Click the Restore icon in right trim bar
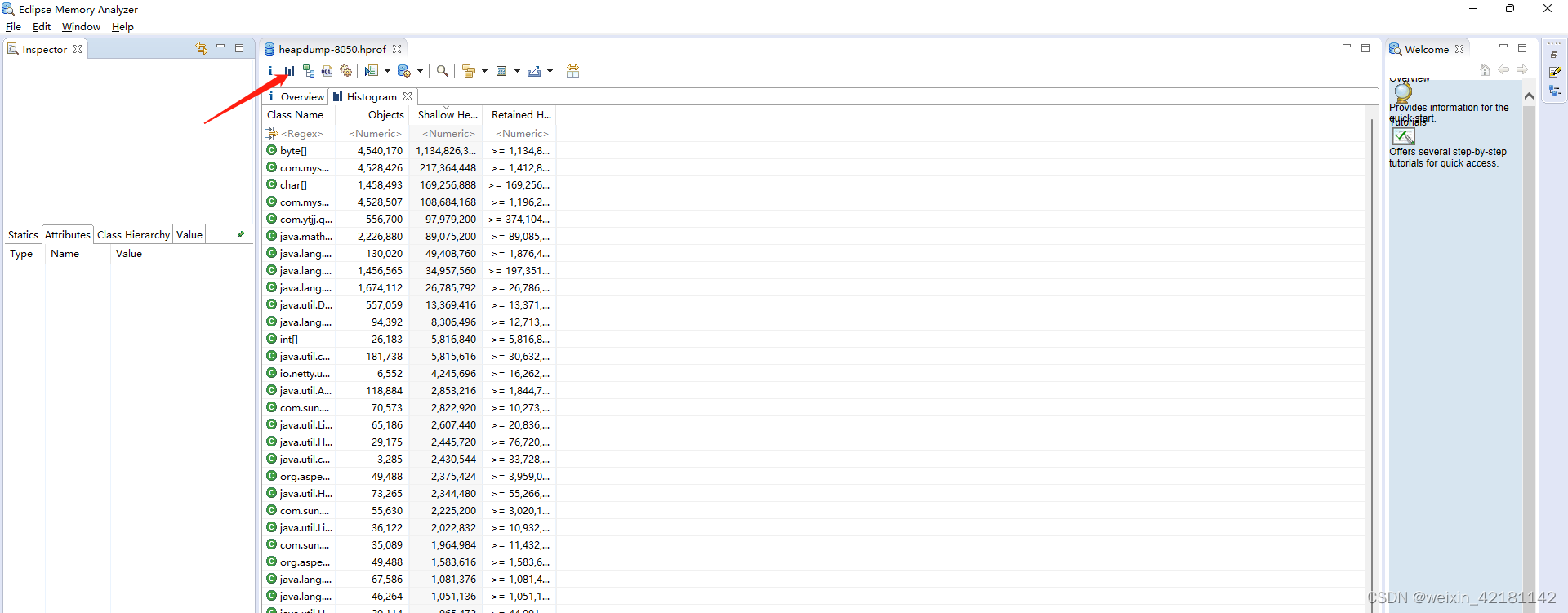This screenshot has width=1568, height=613. coord(1554,55)
